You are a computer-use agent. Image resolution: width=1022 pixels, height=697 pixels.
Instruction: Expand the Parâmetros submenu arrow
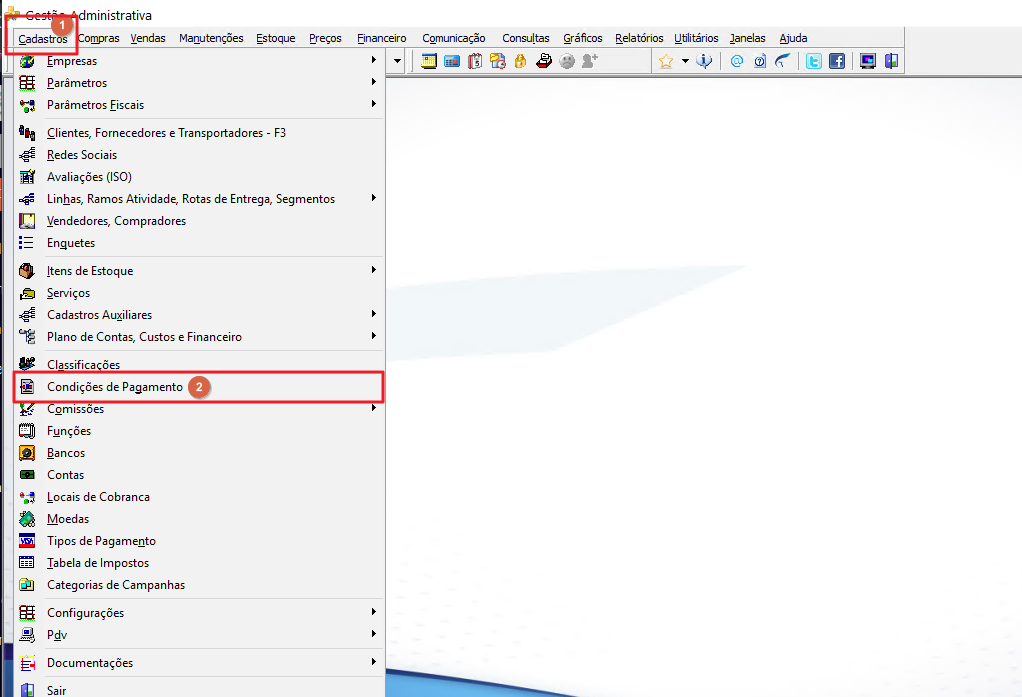[x=373, y=82]
